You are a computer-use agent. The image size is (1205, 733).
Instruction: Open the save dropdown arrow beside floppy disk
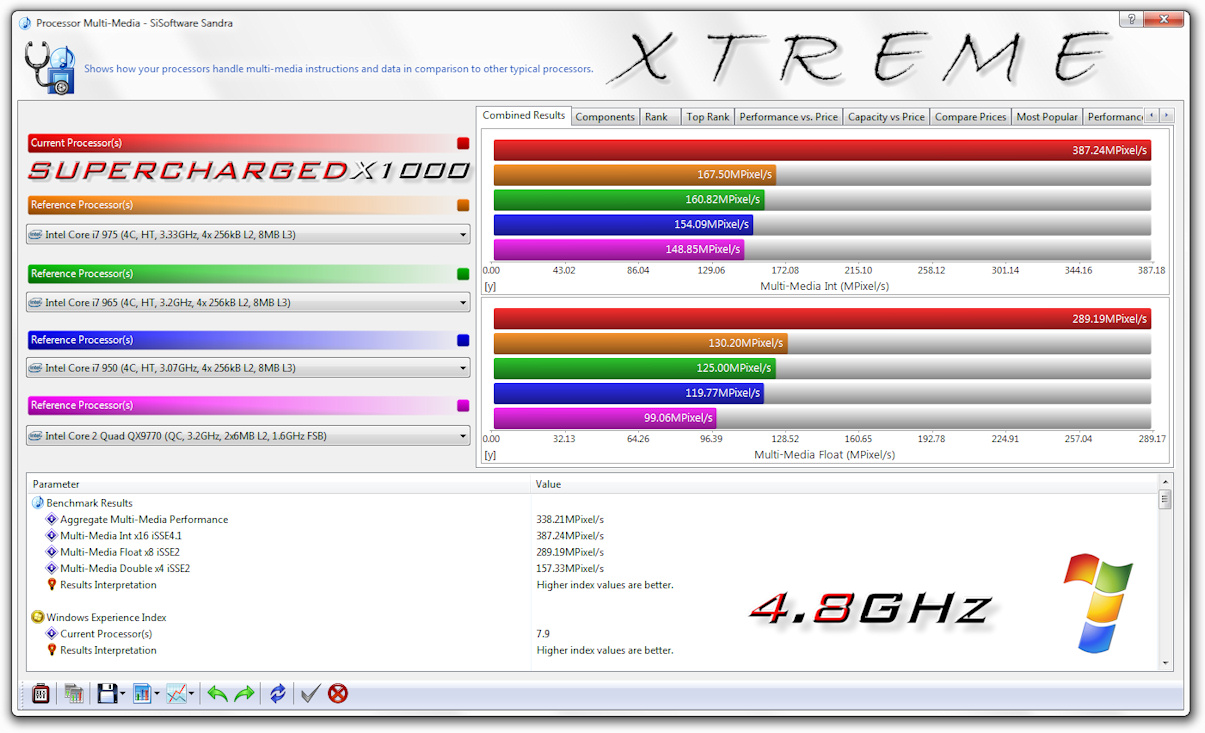click(x=123, y=693)
